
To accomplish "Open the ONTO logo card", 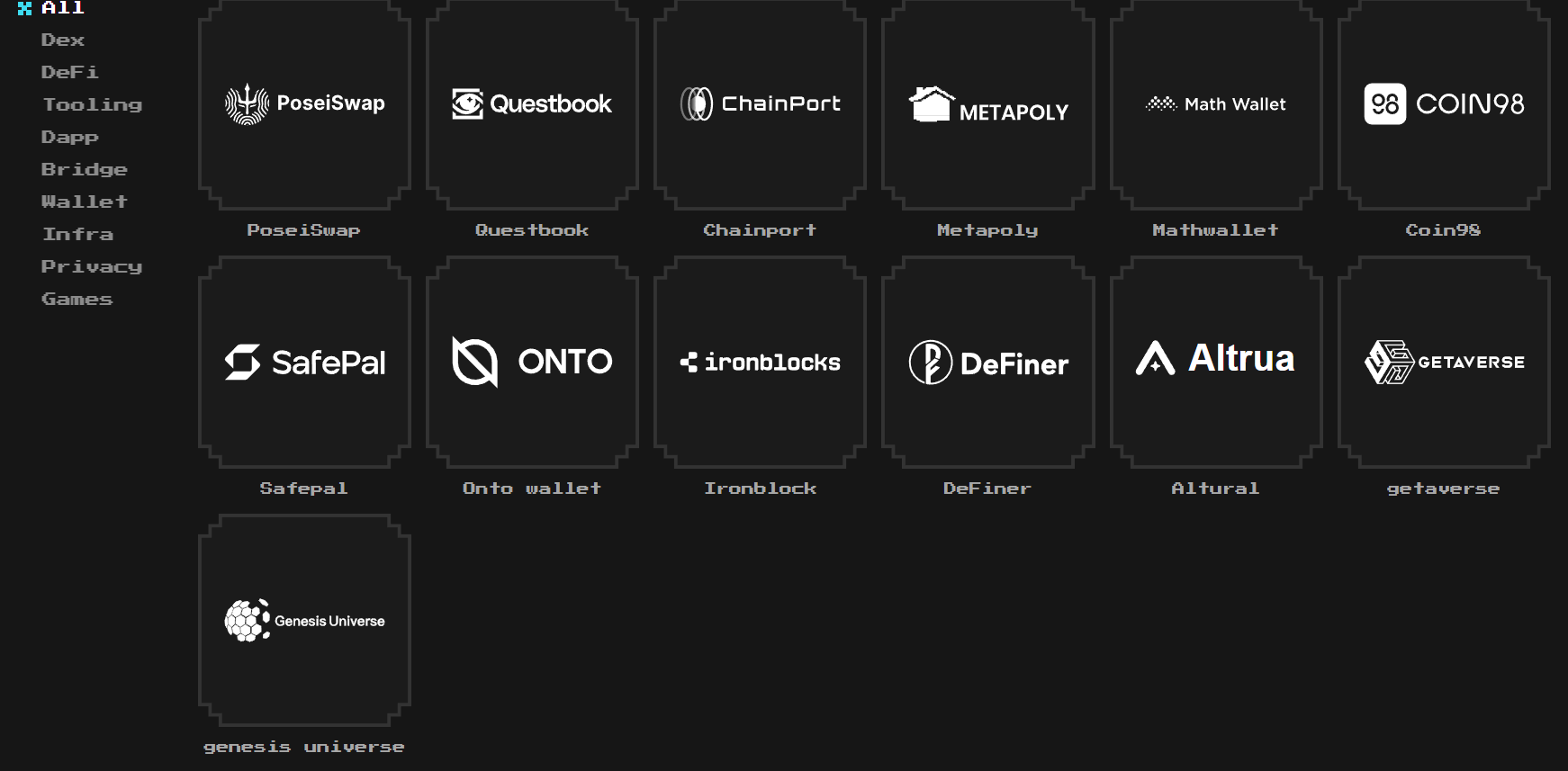I will pyautogui.click(x=532, y=363).
